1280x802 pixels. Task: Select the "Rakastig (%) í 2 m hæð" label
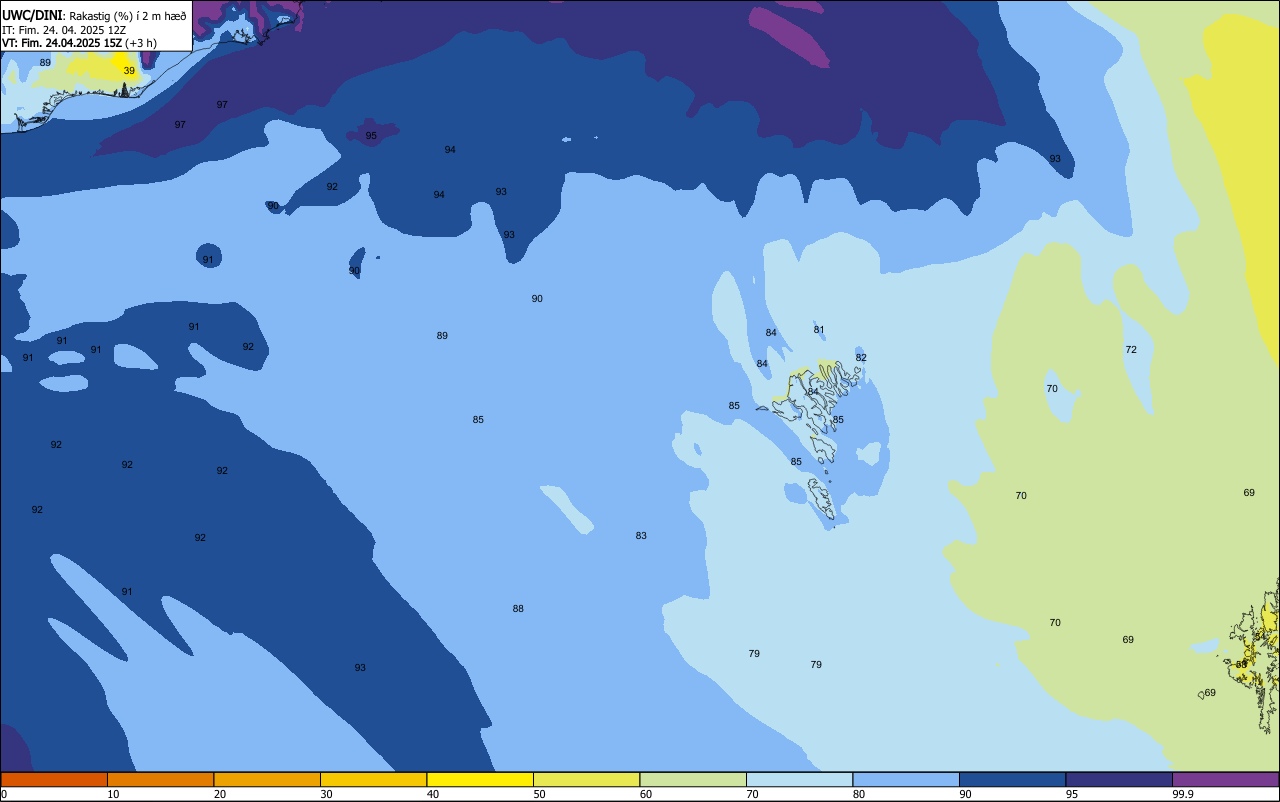tap(127, 16)
